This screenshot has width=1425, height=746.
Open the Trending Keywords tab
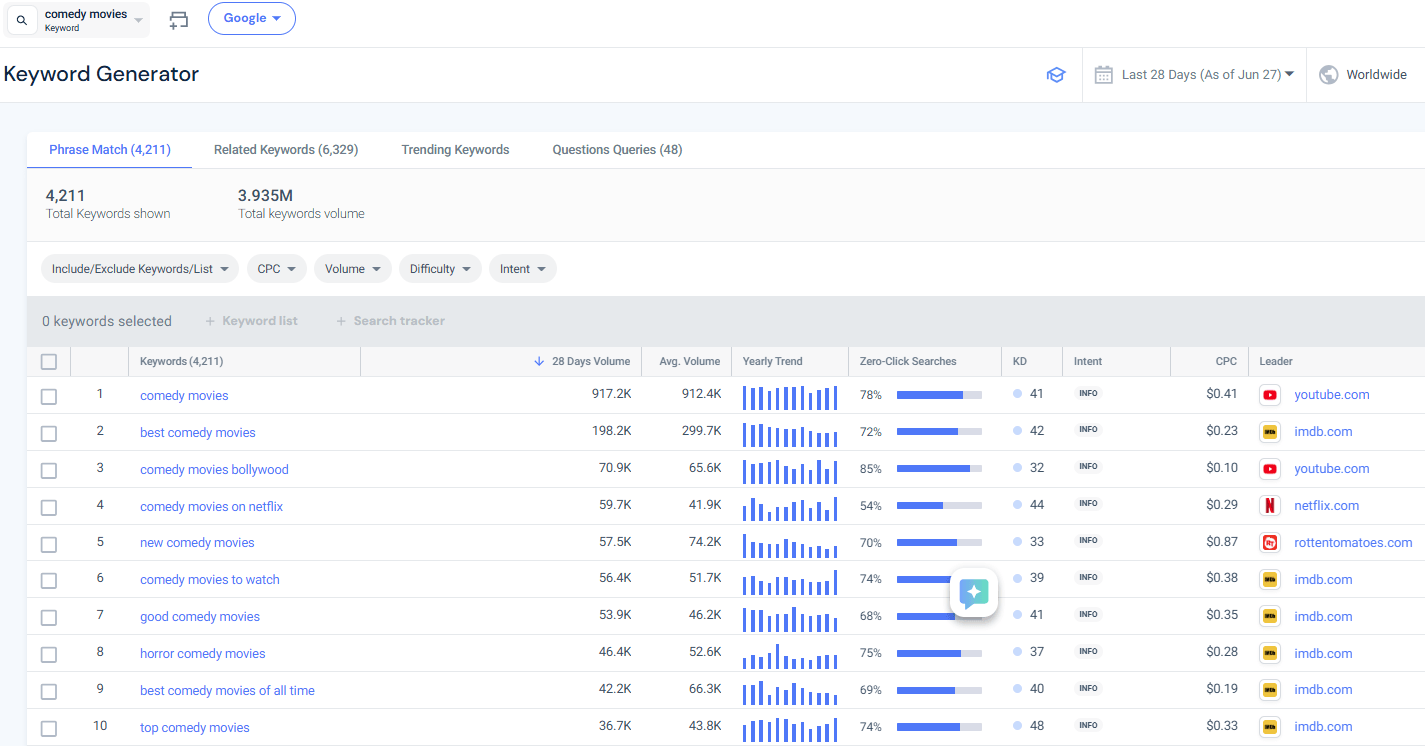(455, 150)
